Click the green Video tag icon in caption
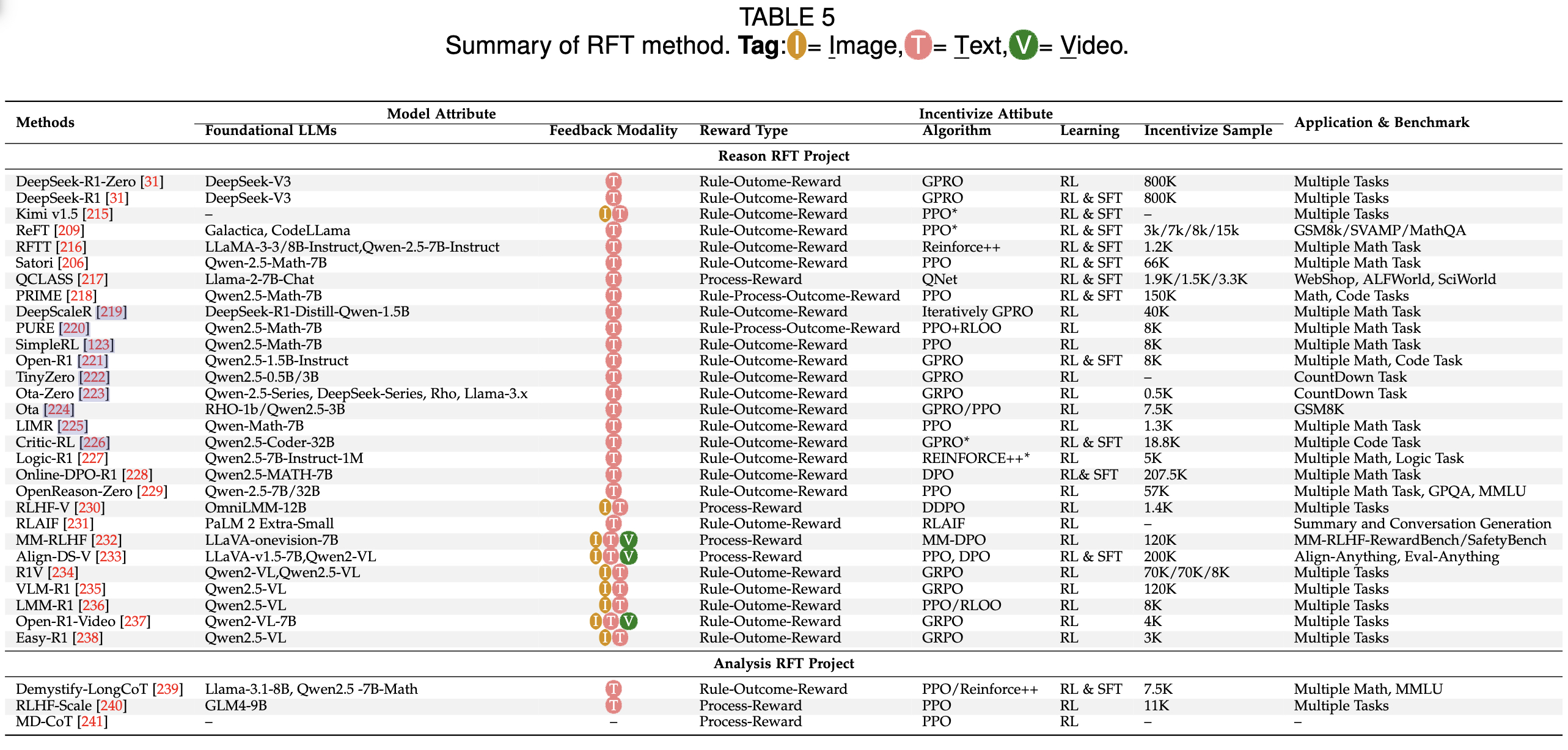The image size is (1568, 750). click(x=1023, y=45)
